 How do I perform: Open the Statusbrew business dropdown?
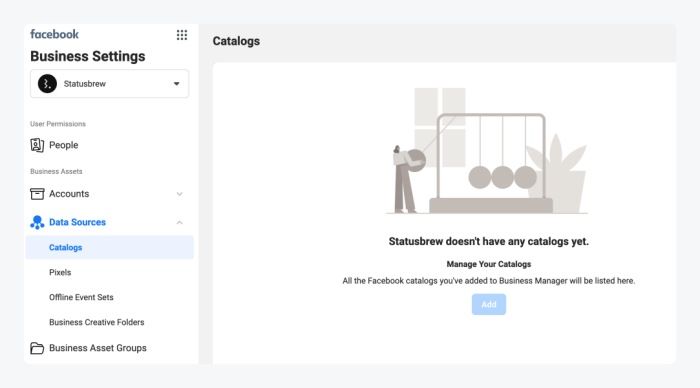tap(109, 83)
